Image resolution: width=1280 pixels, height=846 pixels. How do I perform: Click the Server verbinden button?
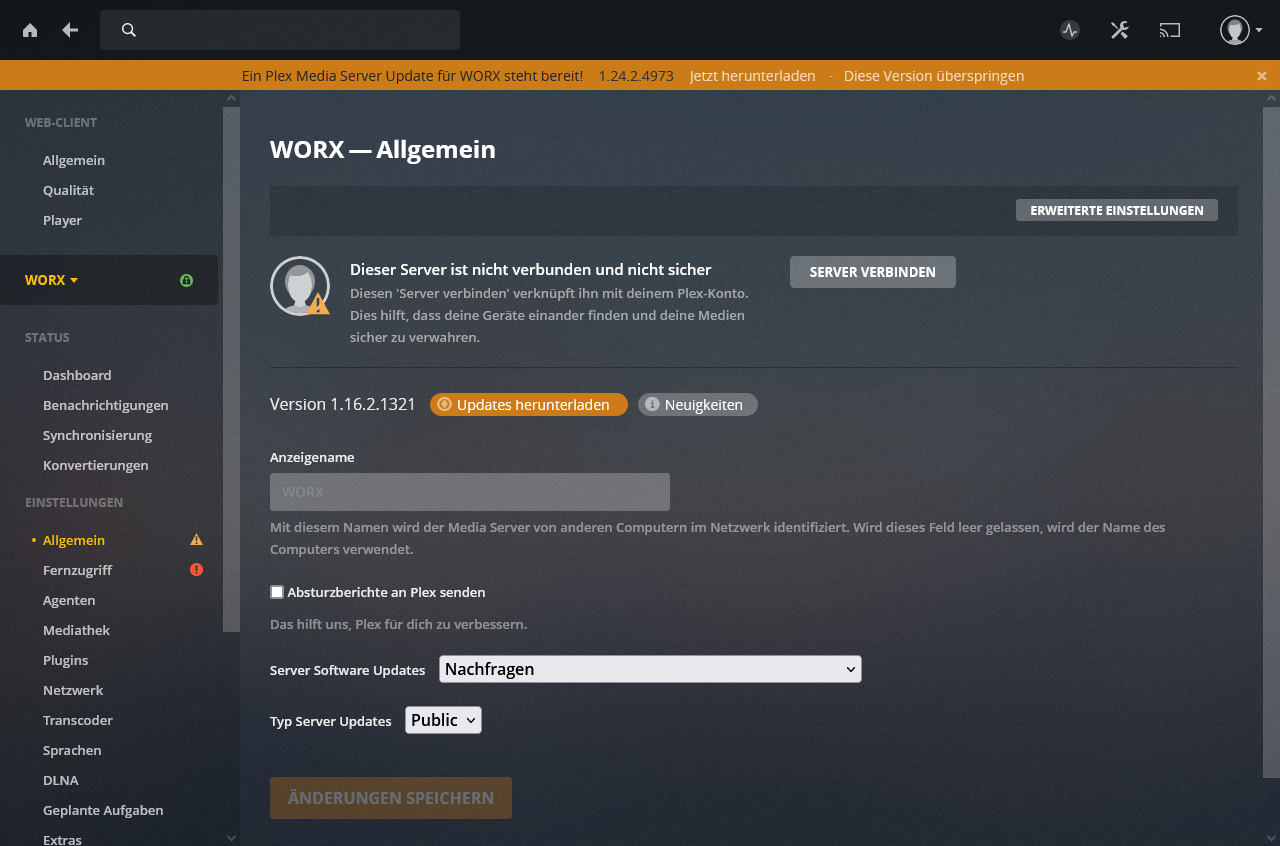873,272
